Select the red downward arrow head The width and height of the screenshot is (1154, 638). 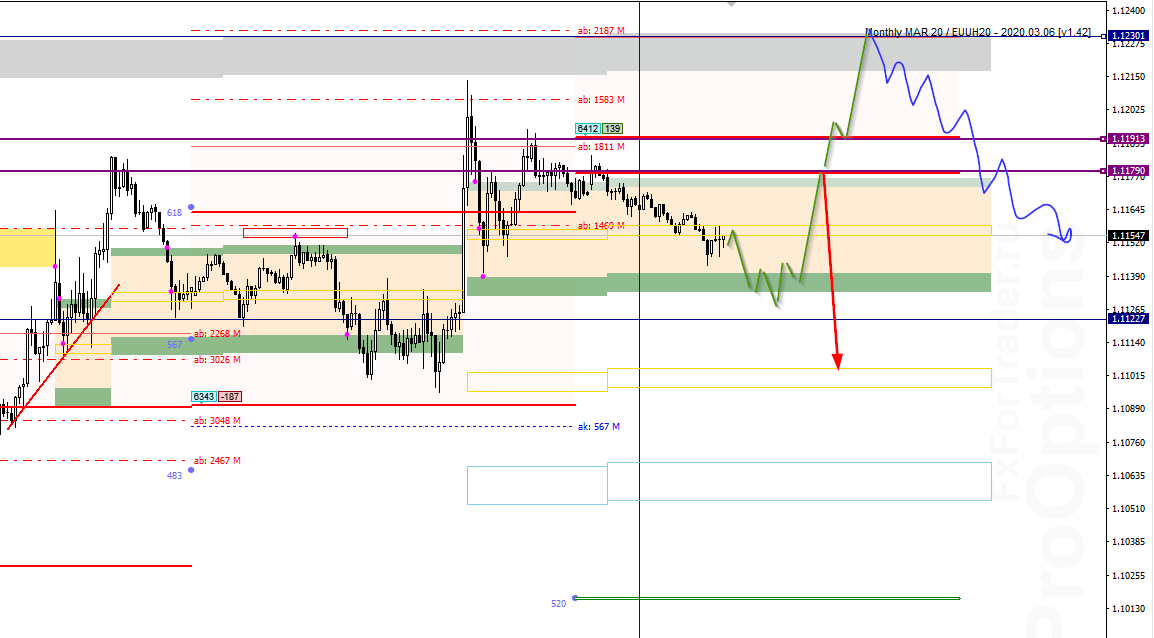pos(837,361)
